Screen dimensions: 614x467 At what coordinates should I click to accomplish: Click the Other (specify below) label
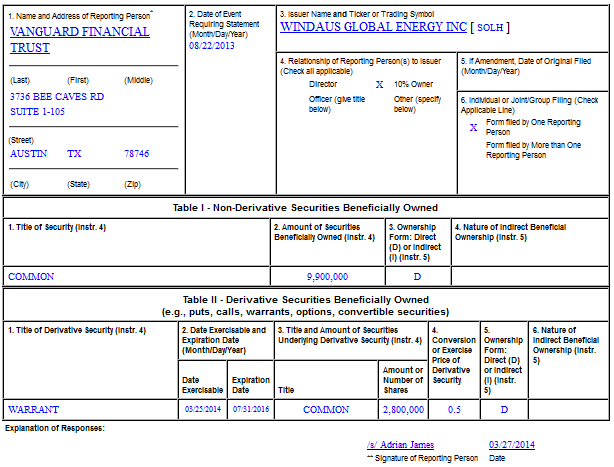[x=417, y=104]
